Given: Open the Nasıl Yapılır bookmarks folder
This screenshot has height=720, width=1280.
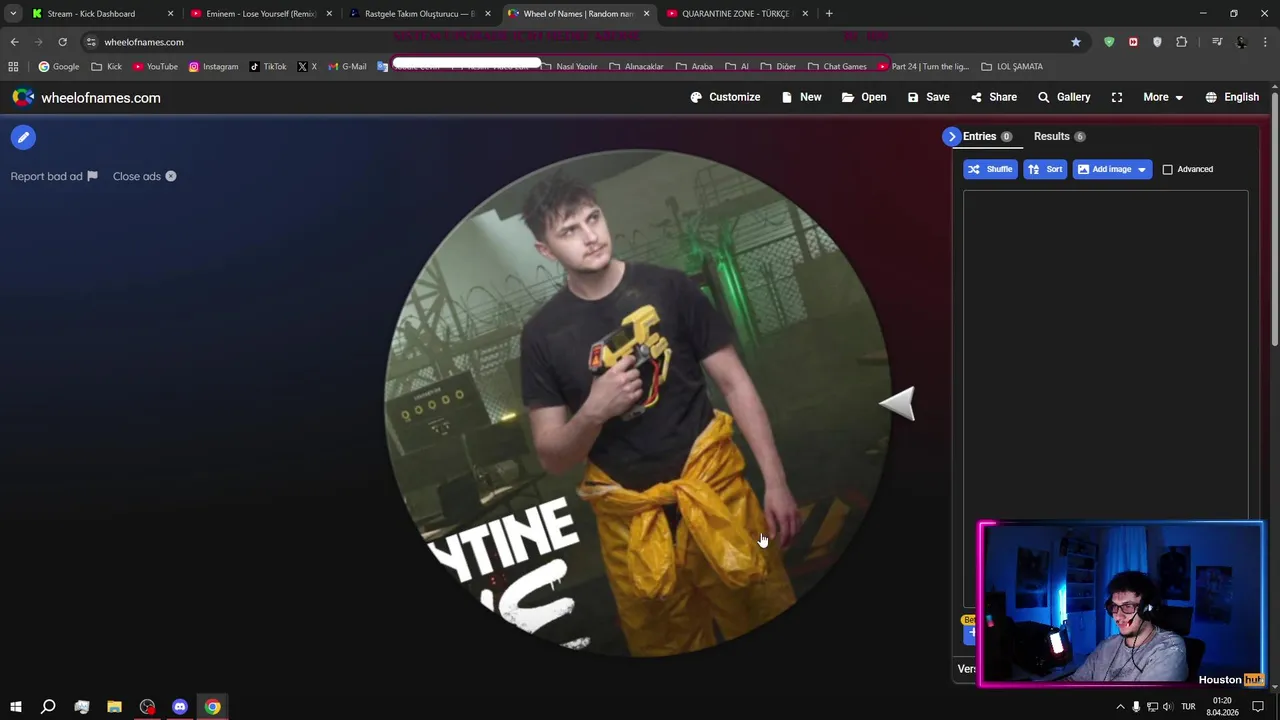Looking at the screenshot, I should pyautogui.click(x=568, y=67).
